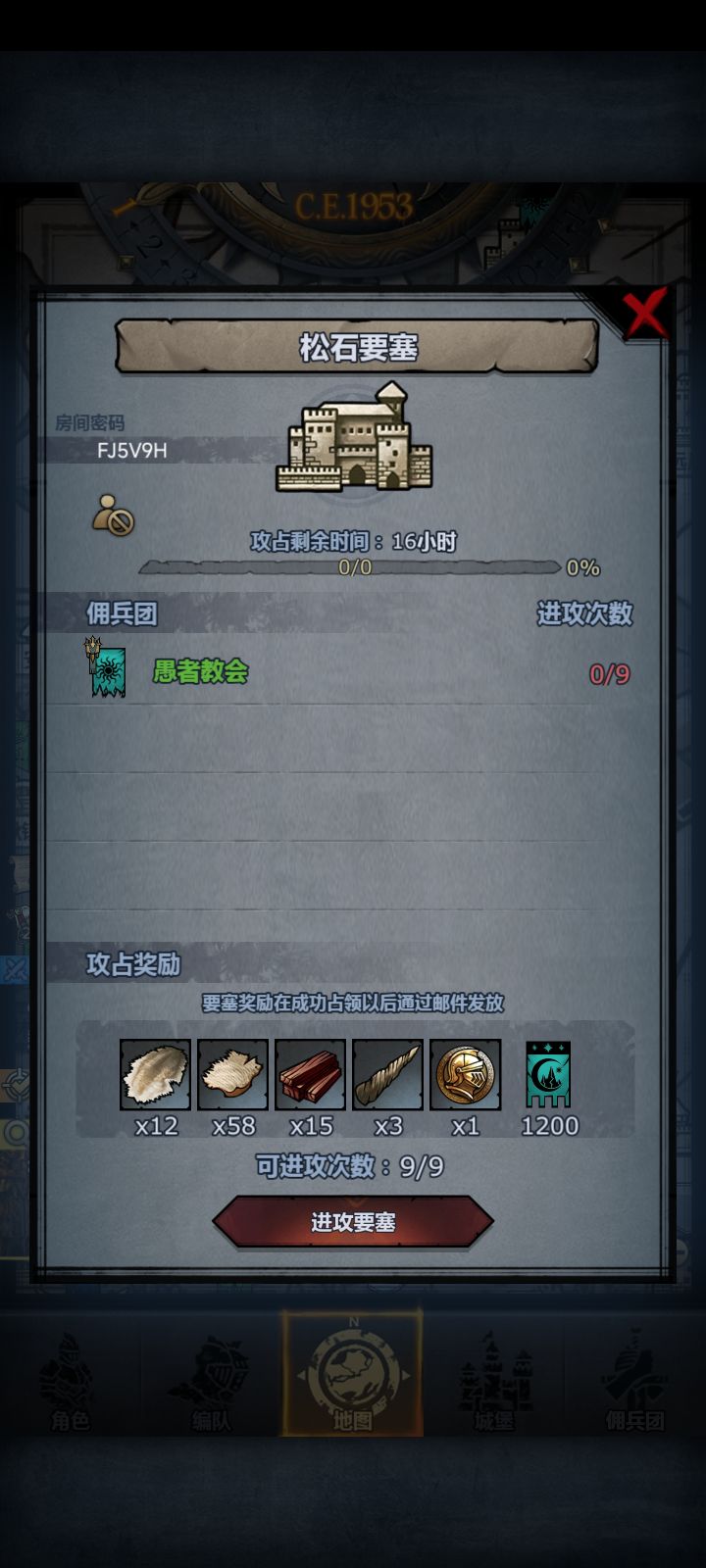
Task: Tap the 0/9 attack count value
Action: (x=609, y=674)
